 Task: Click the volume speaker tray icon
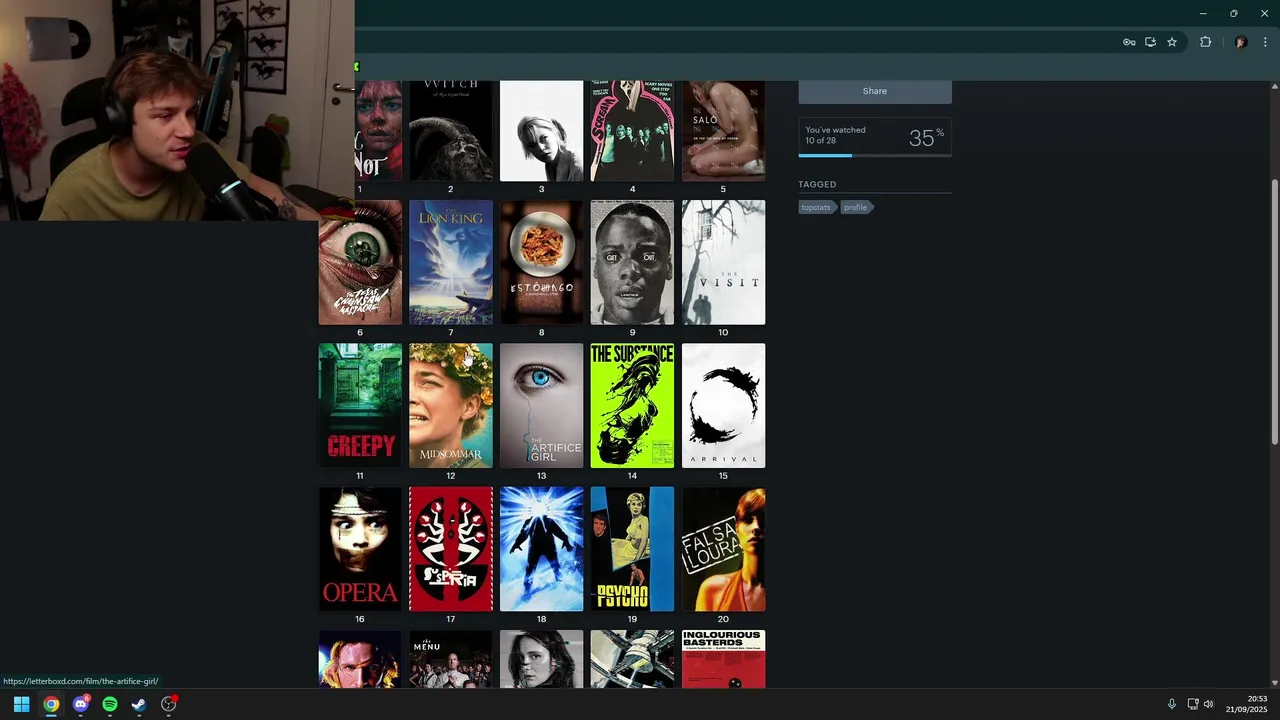click(1208, 704)
